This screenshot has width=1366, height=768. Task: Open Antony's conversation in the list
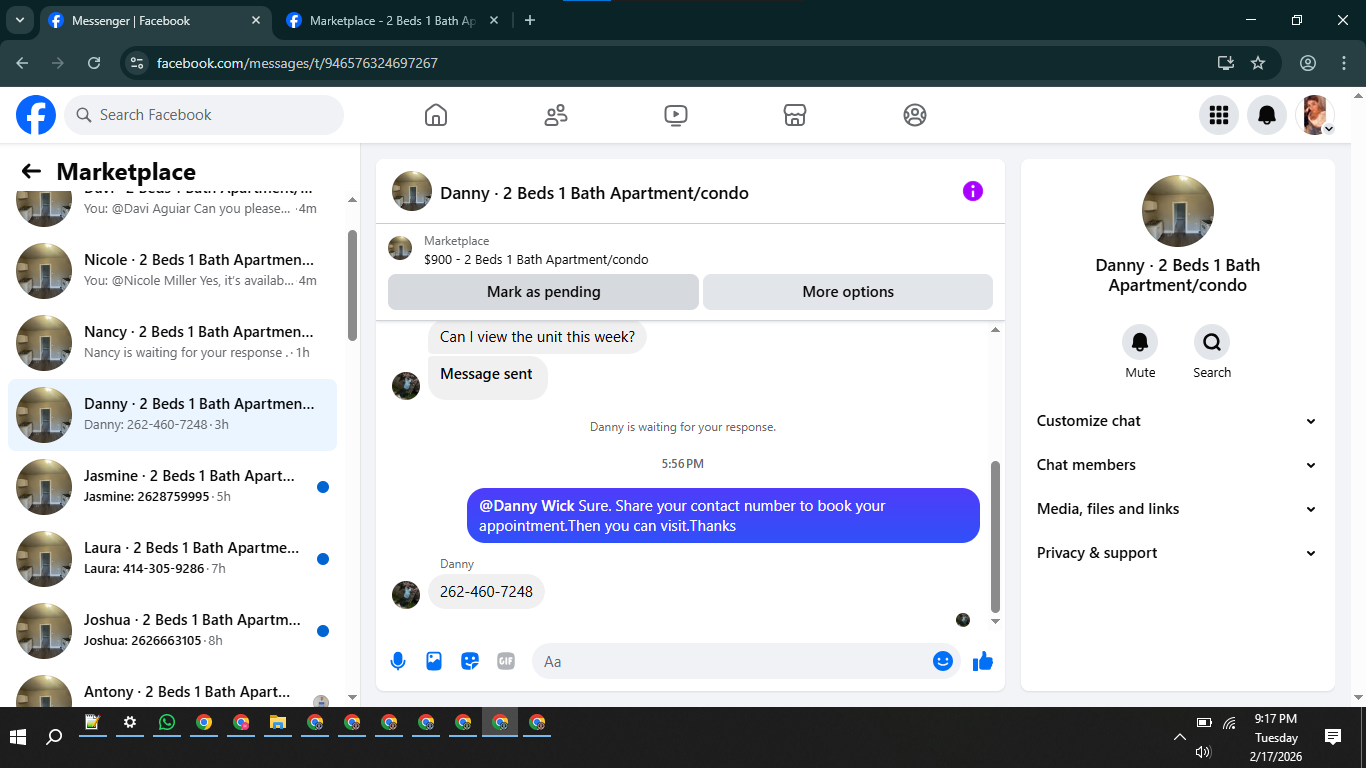172,686
